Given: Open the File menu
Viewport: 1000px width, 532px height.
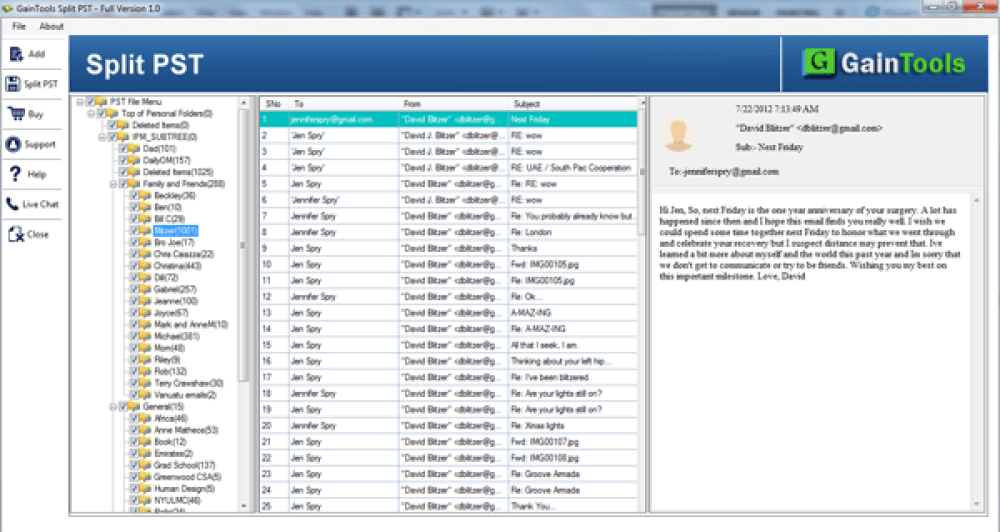Looking at the screenshot, I should pos(19,26).
